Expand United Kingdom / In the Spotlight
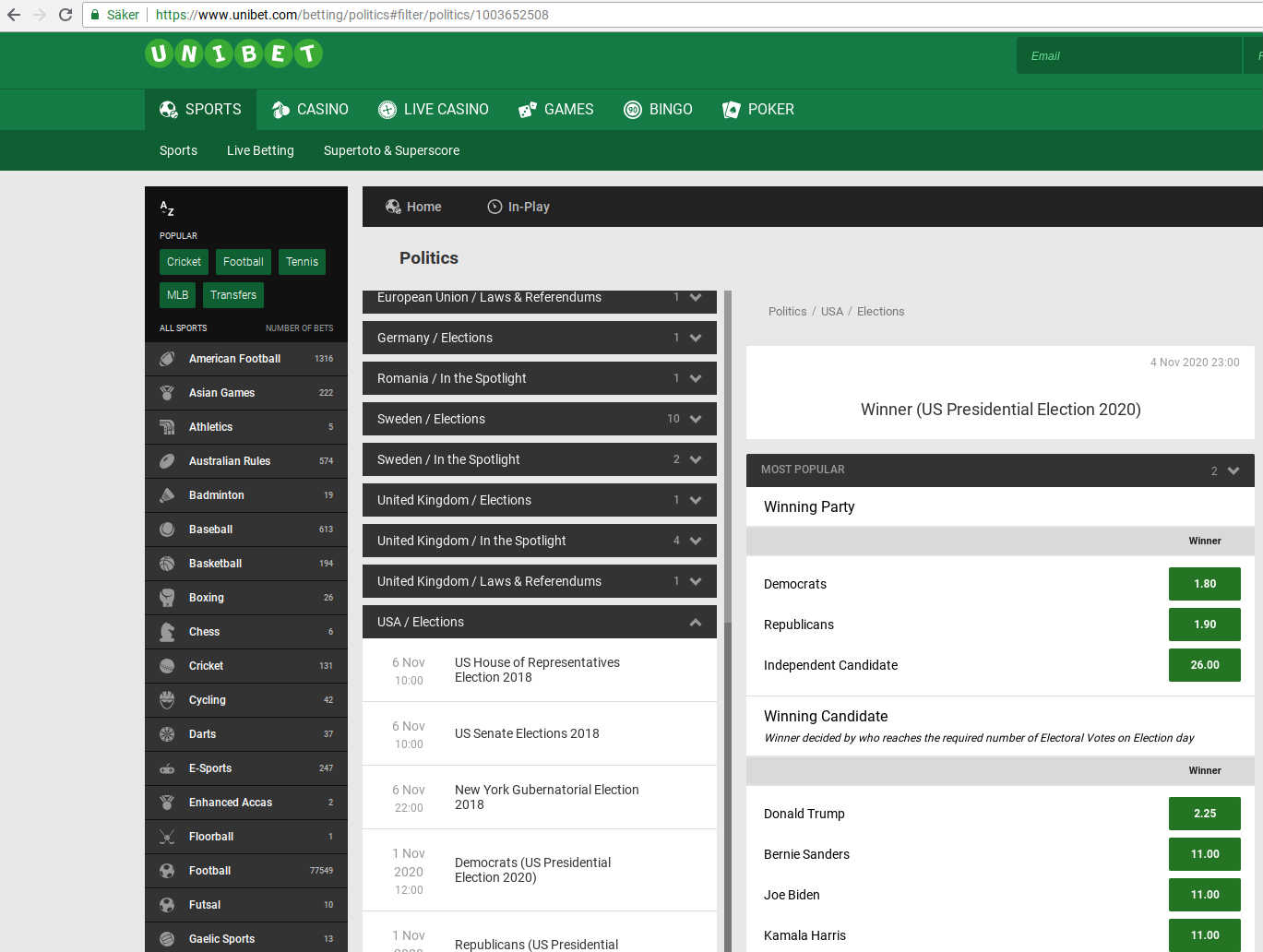This screenshot has height=952, width=1263. pos(540,541)
